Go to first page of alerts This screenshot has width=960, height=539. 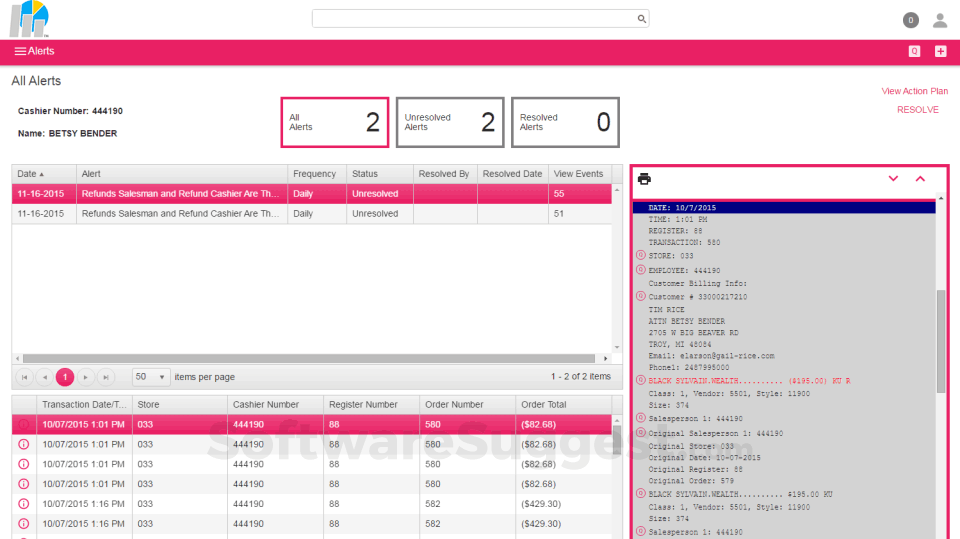[24, 377]
